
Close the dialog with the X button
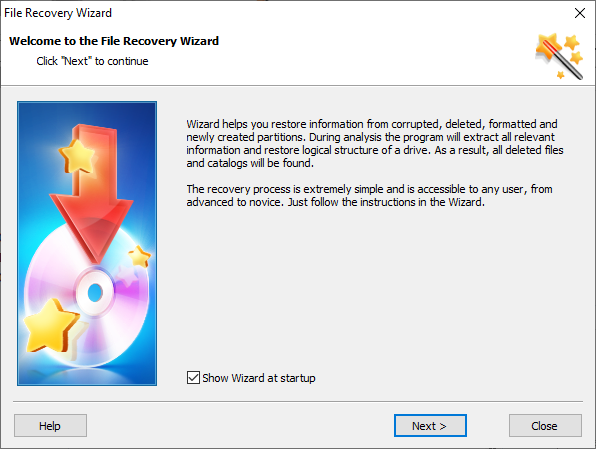[x=580, y=13]
